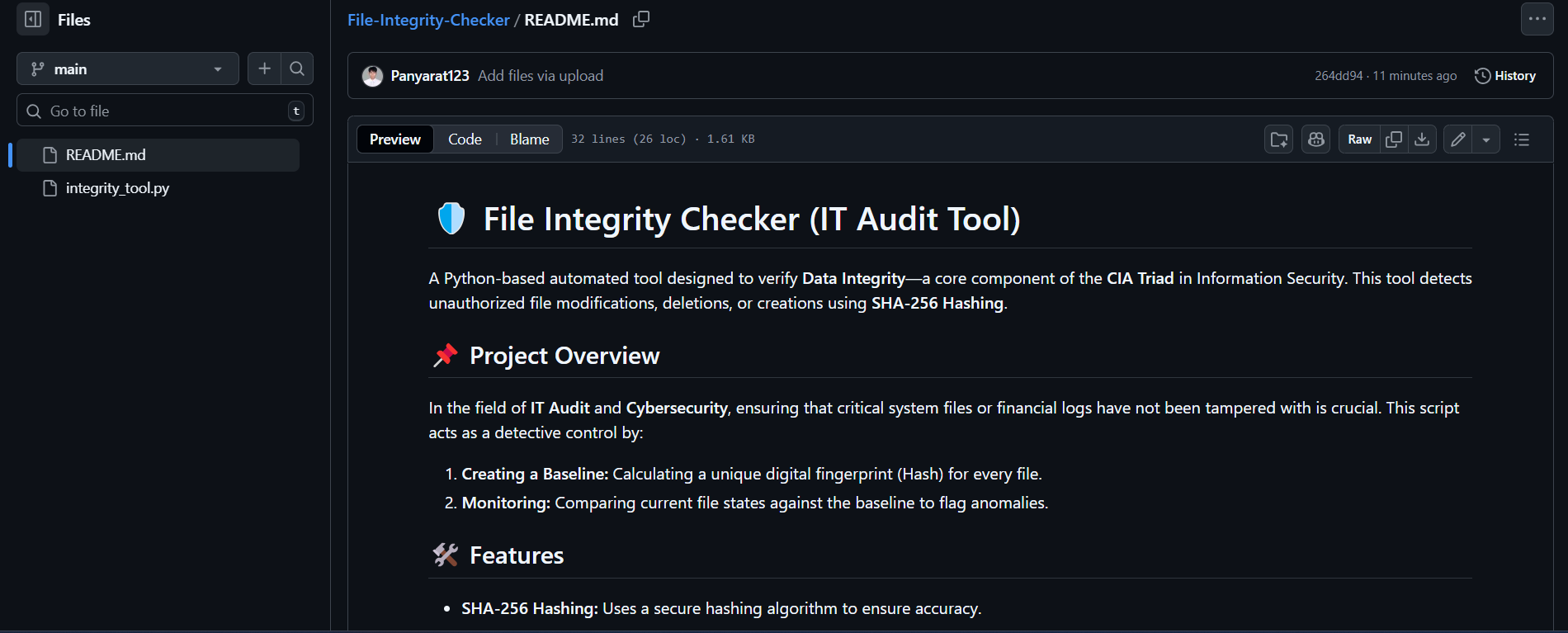Open the commit 264dd94 link
This screenshot has width=1568, height=633.
[x=1338, y=76]
